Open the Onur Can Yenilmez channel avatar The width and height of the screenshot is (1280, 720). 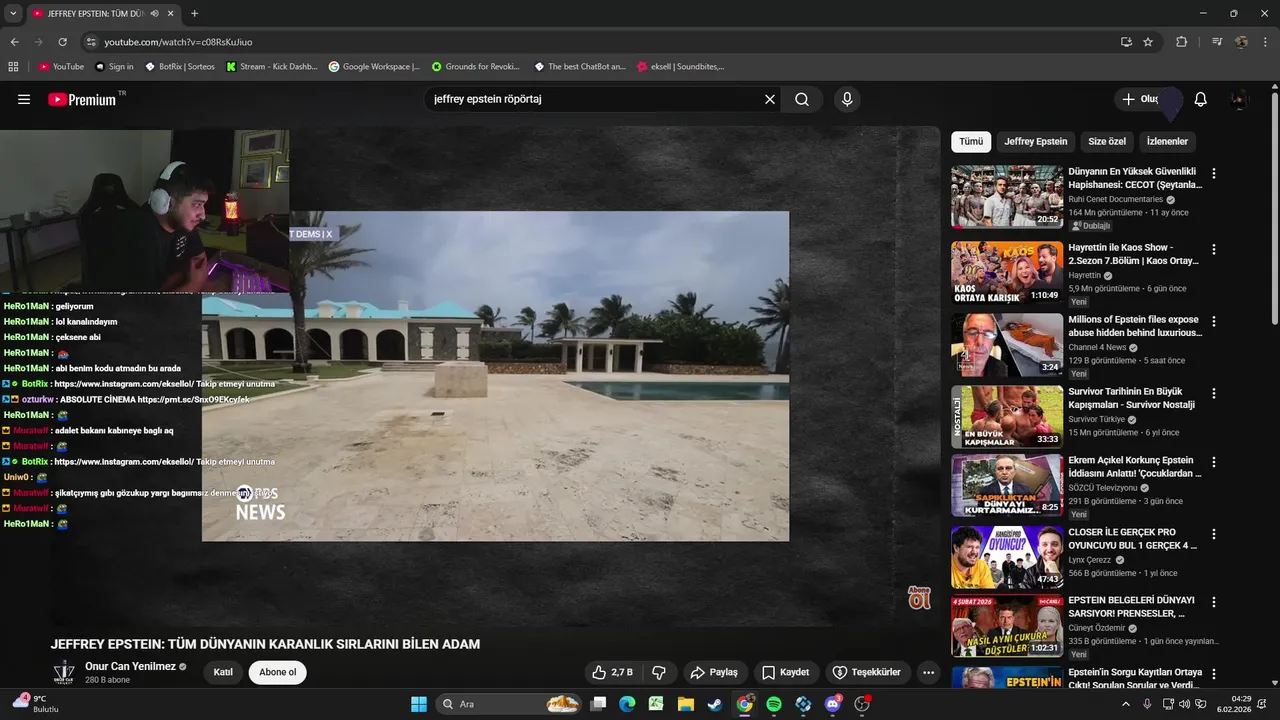pyautogui.click(x=64, y=672)
